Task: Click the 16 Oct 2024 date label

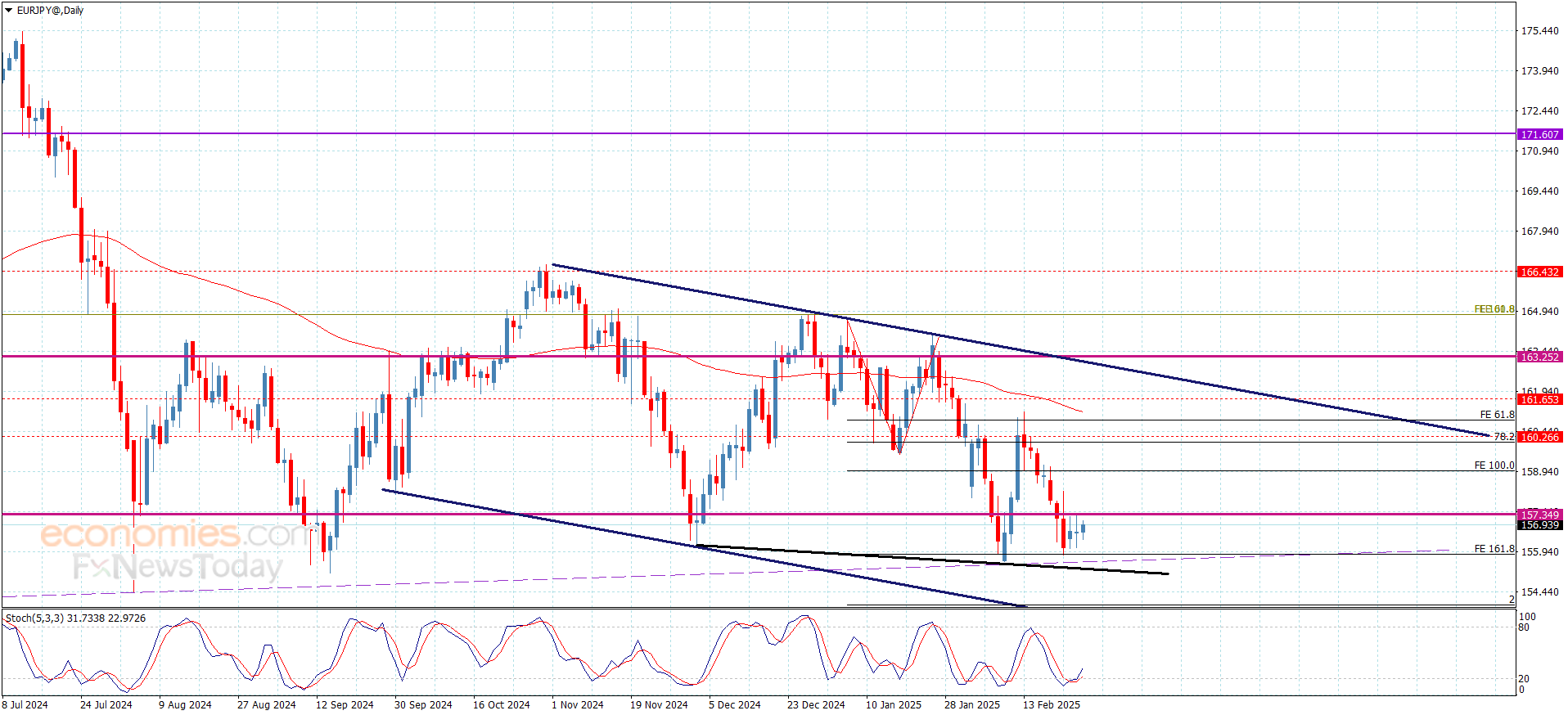Action: (x=501, y=705)
